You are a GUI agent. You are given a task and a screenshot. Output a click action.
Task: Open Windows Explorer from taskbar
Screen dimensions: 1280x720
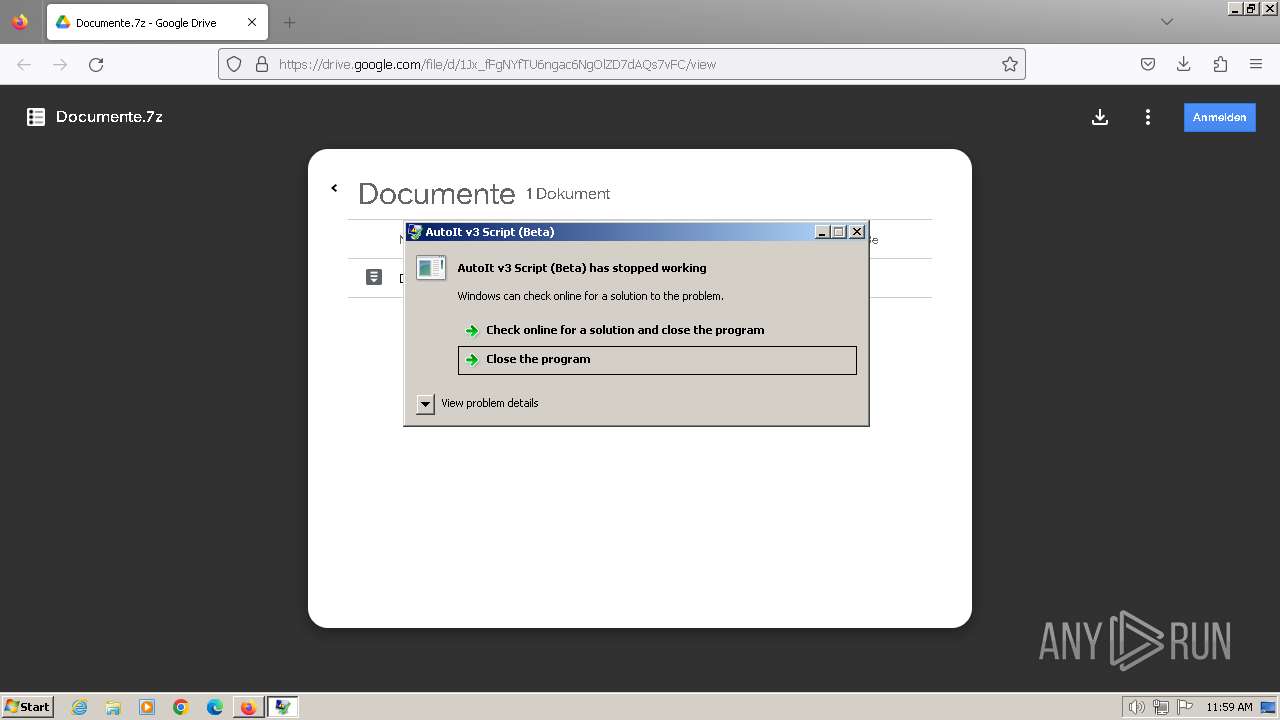point(113,707)
